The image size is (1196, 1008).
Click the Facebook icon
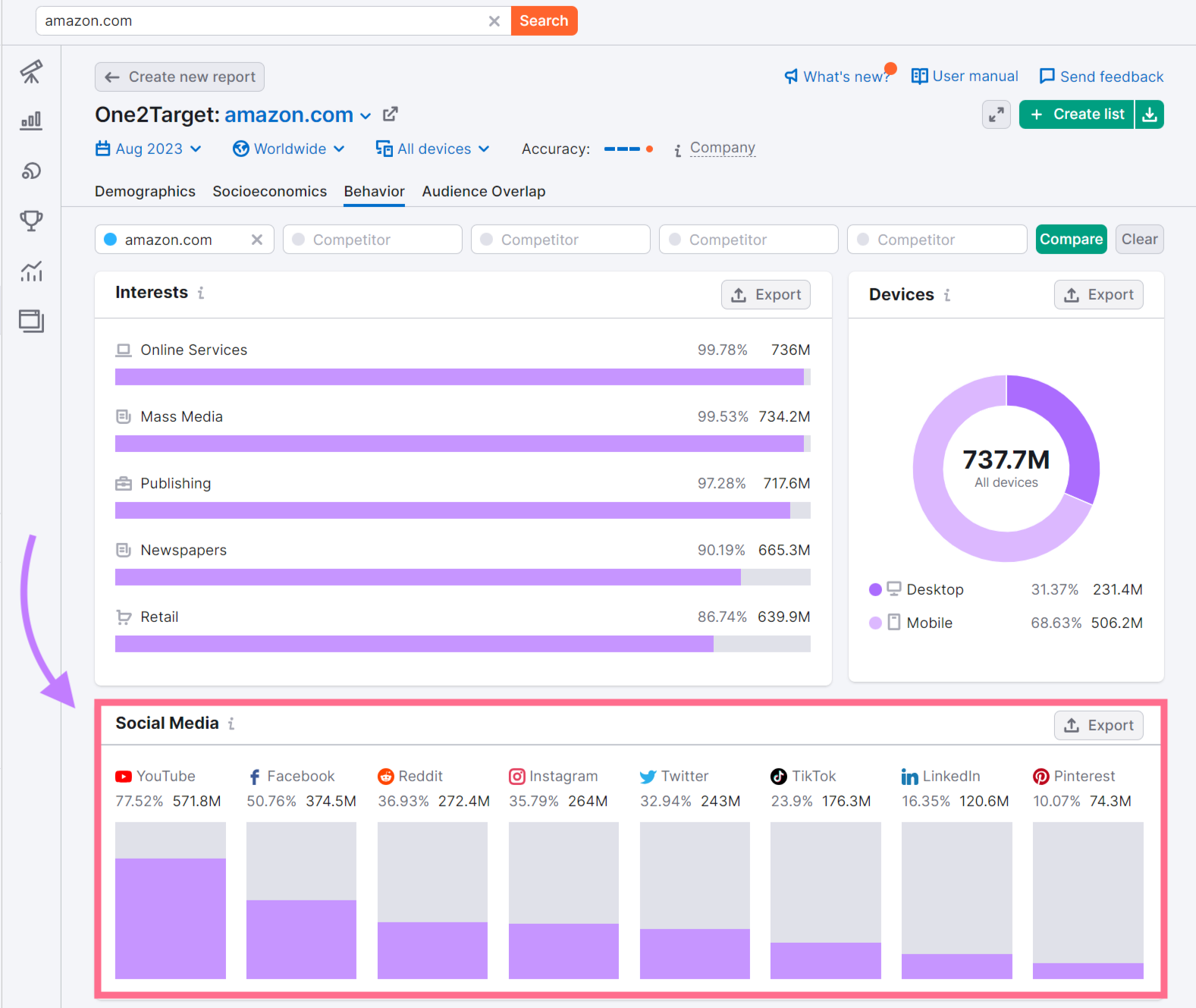pyautogui.click(x=255, y=777)
